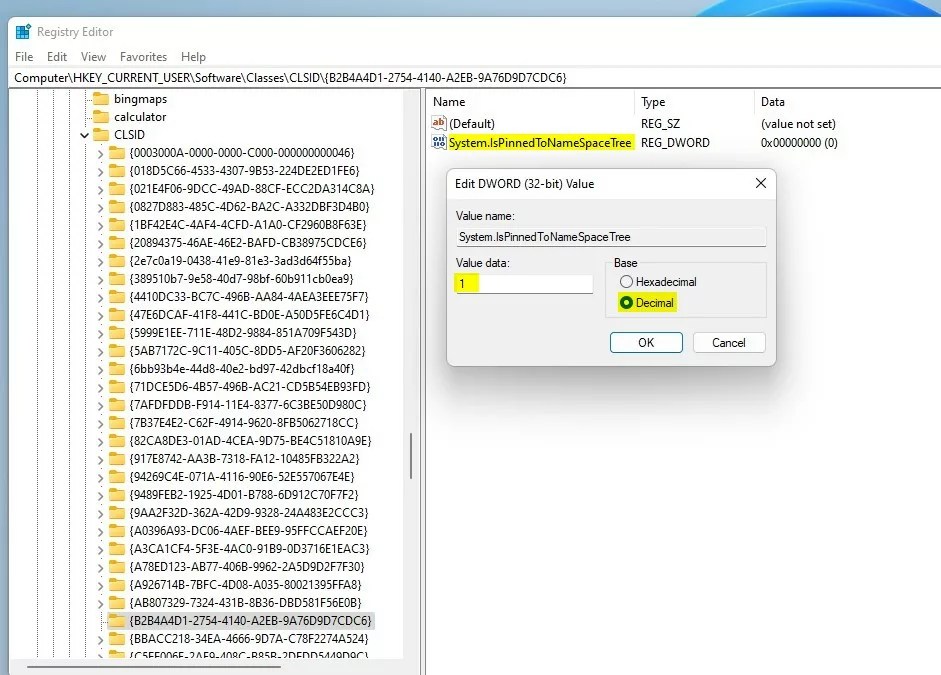The image size is (941, 675).
Task: Collapse the CLSID key using its chevron
Action: coord(84,135)
